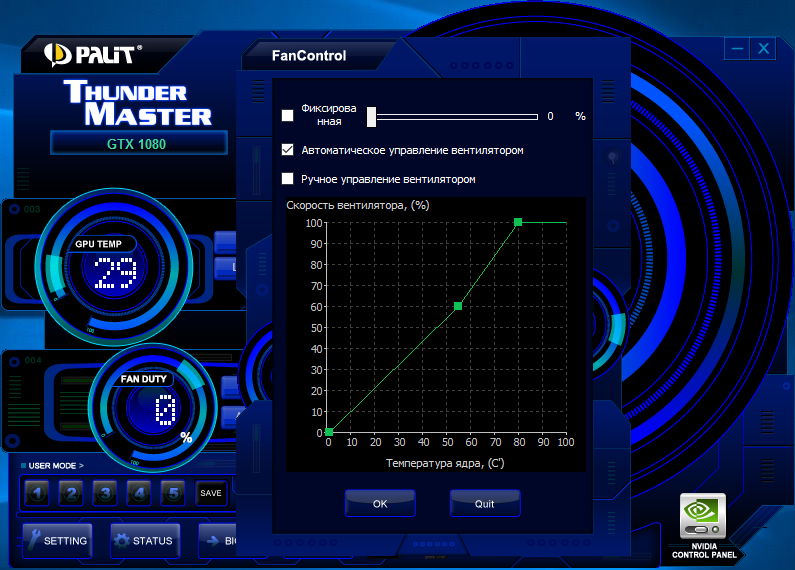795x570 pixels.
Task: Click the fixed speed value 0
Action: point(551,117)
